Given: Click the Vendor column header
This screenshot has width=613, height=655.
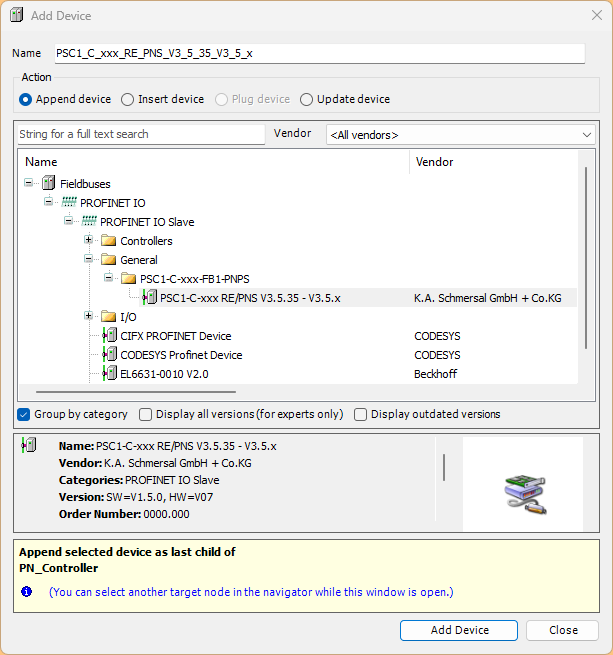Looking at the screenshot, I should click(x=494, y=162).
